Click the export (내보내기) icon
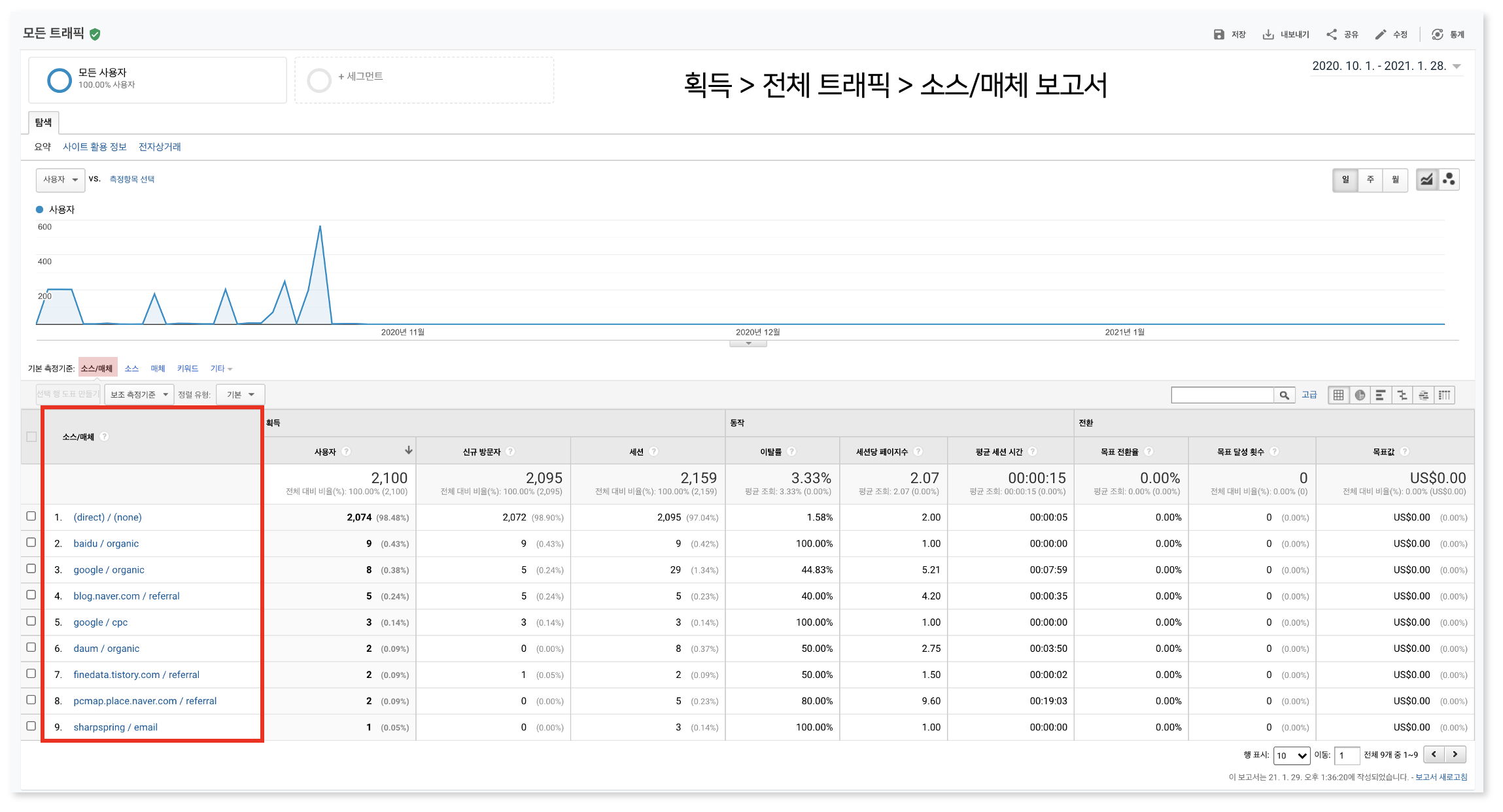The height and width of the screenshot is (812, 1503). (1268, 35)
